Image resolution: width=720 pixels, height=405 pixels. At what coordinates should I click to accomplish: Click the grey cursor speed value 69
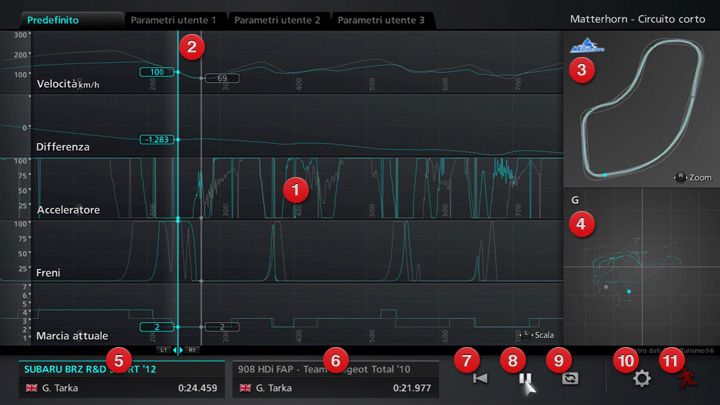click(222, 78)
